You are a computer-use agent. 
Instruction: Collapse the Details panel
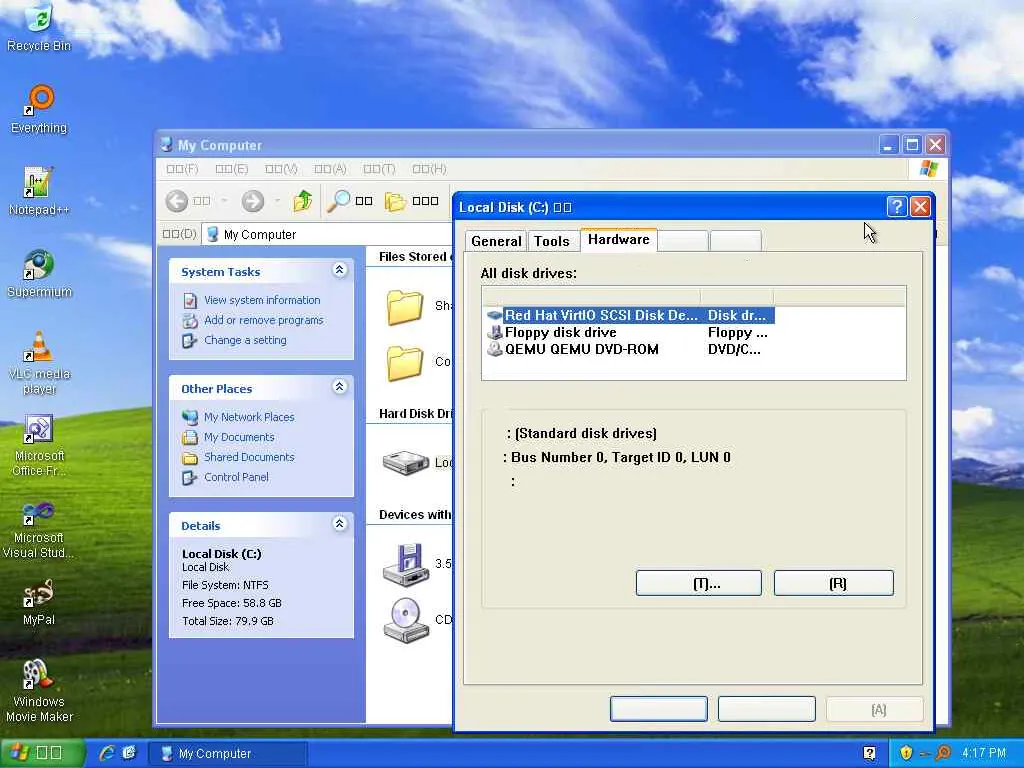click(340, 524)
